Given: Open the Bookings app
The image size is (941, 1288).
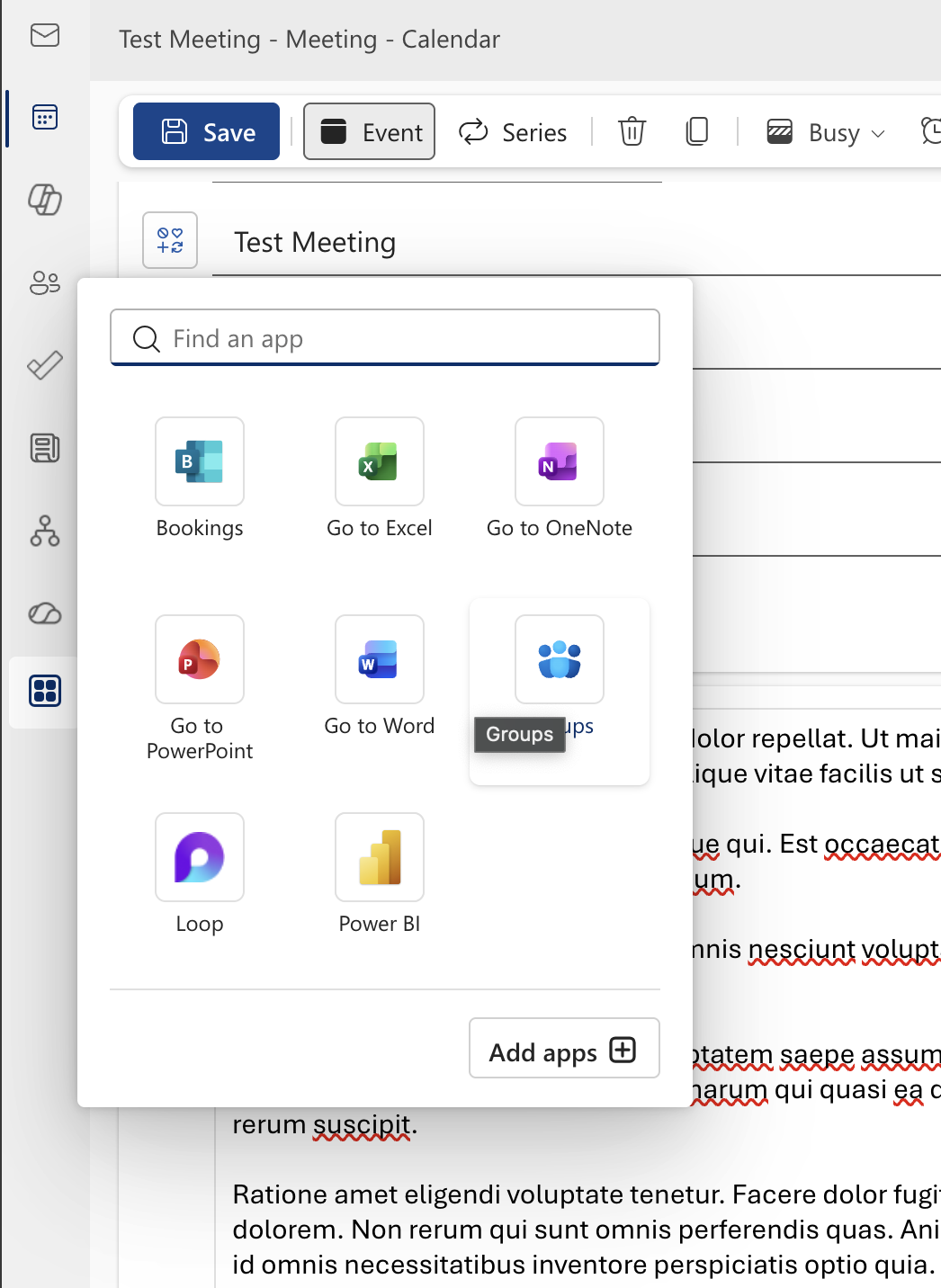Looking at the screenshot, I should (x=200, y=479).
